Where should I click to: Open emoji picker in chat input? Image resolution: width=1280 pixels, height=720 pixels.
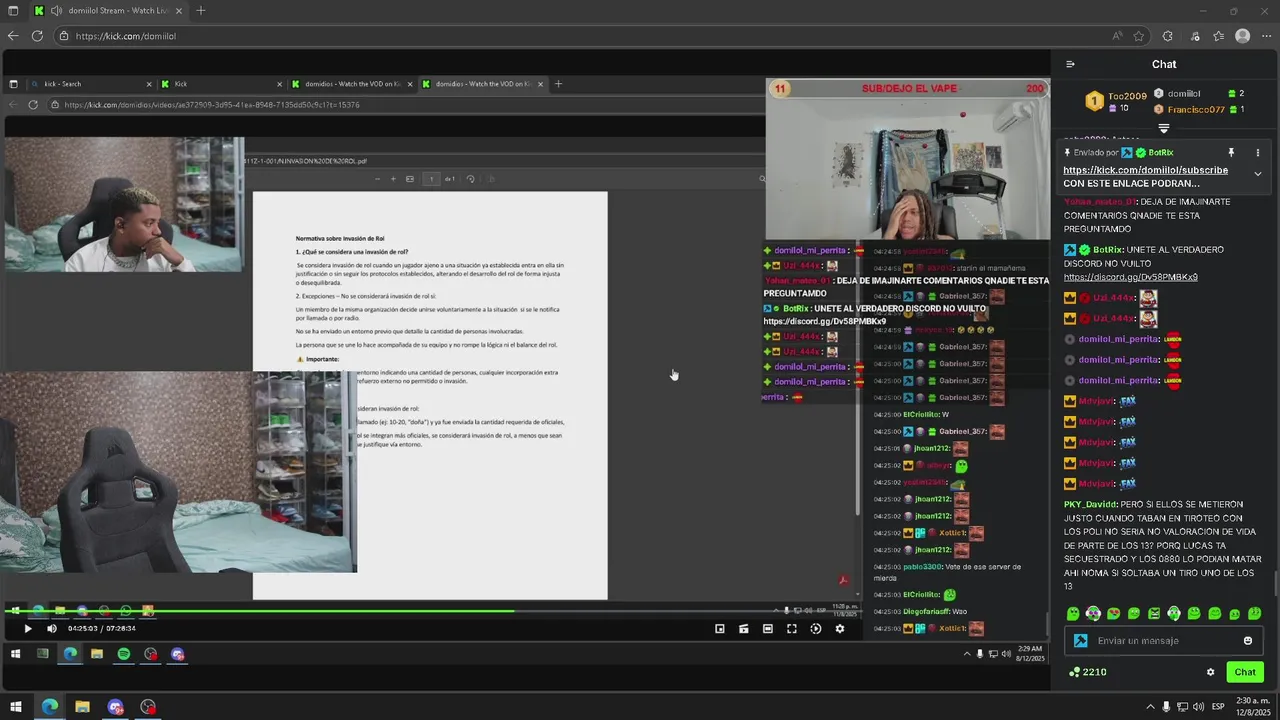1248,641
